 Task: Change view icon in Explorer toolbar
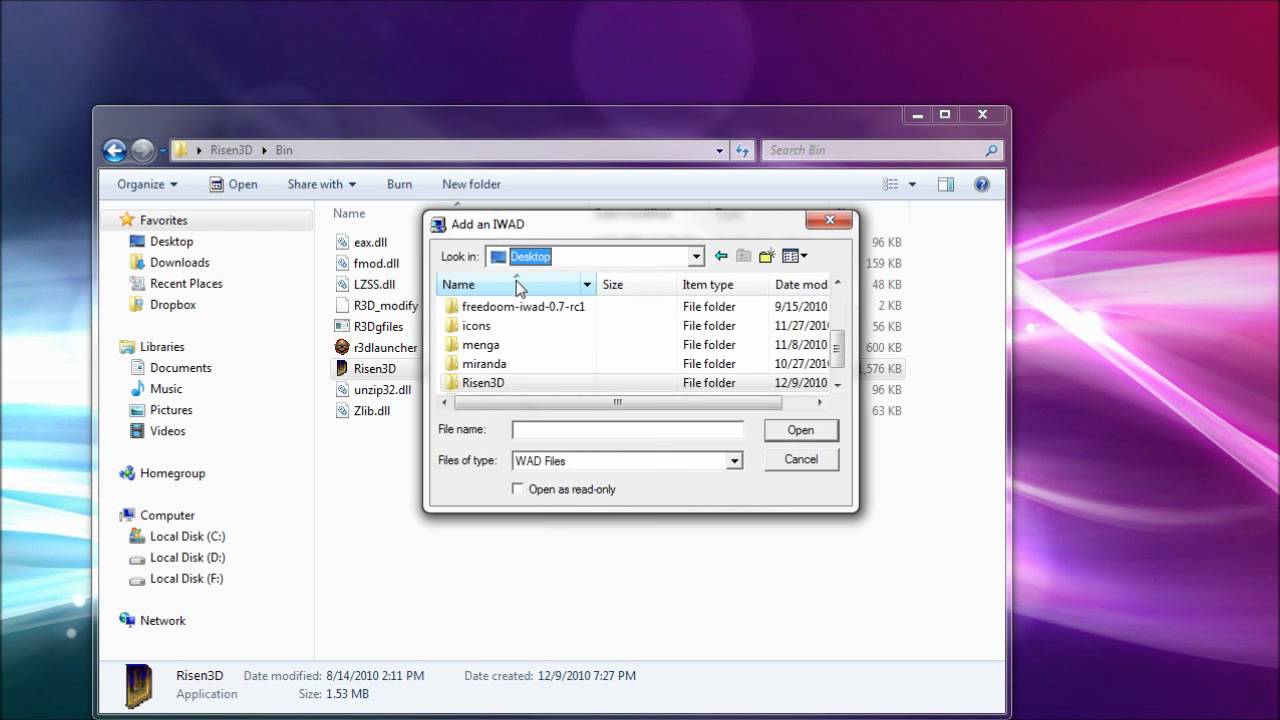pos(891,184)
